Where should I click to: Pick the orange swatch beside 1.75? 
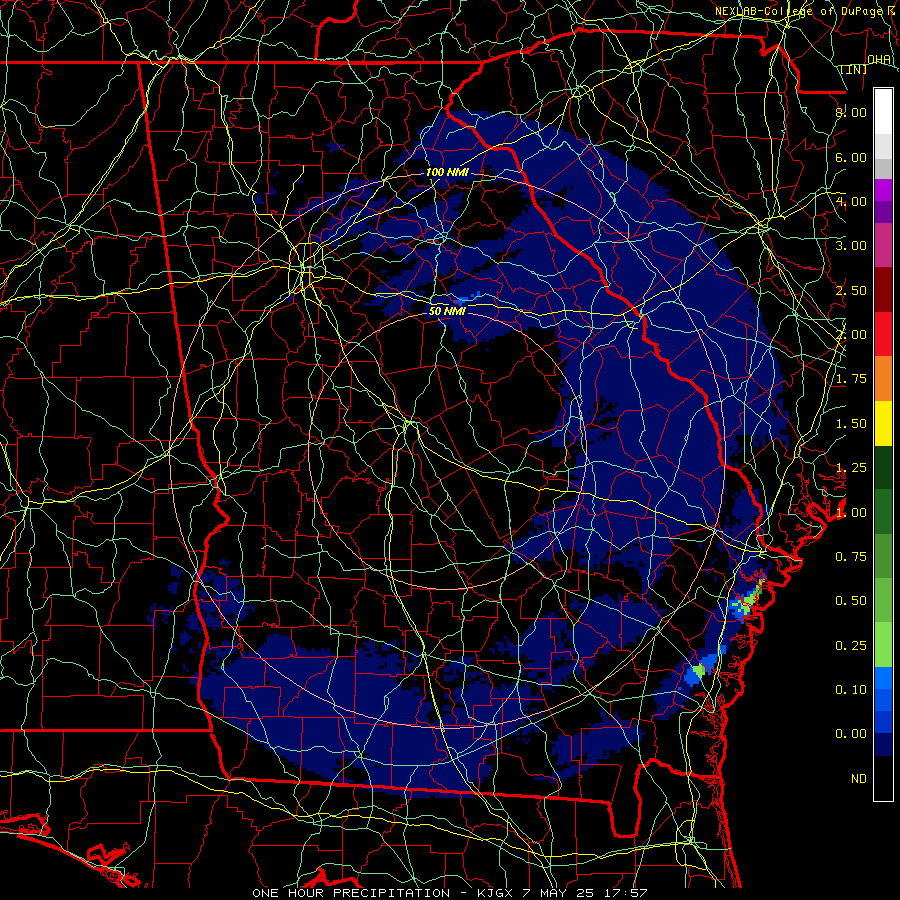[x=883, y=379]
